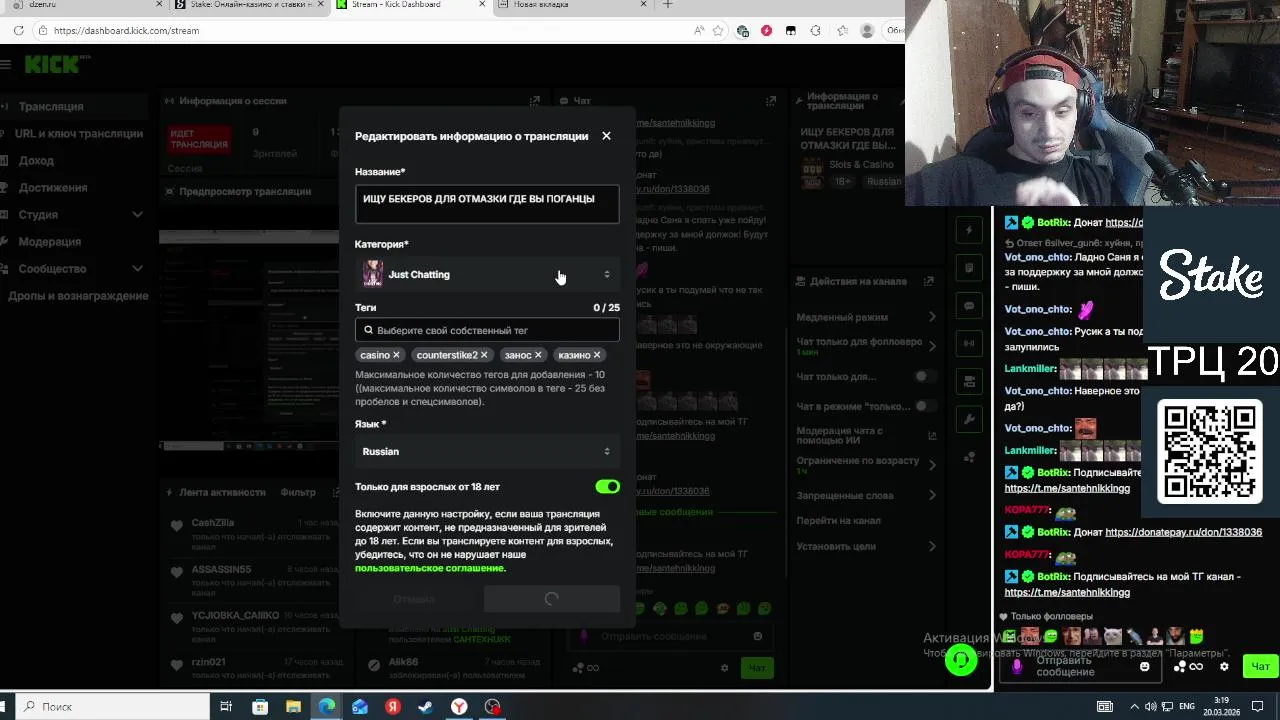Edit the stream title text field

click(x=487, y=203)
